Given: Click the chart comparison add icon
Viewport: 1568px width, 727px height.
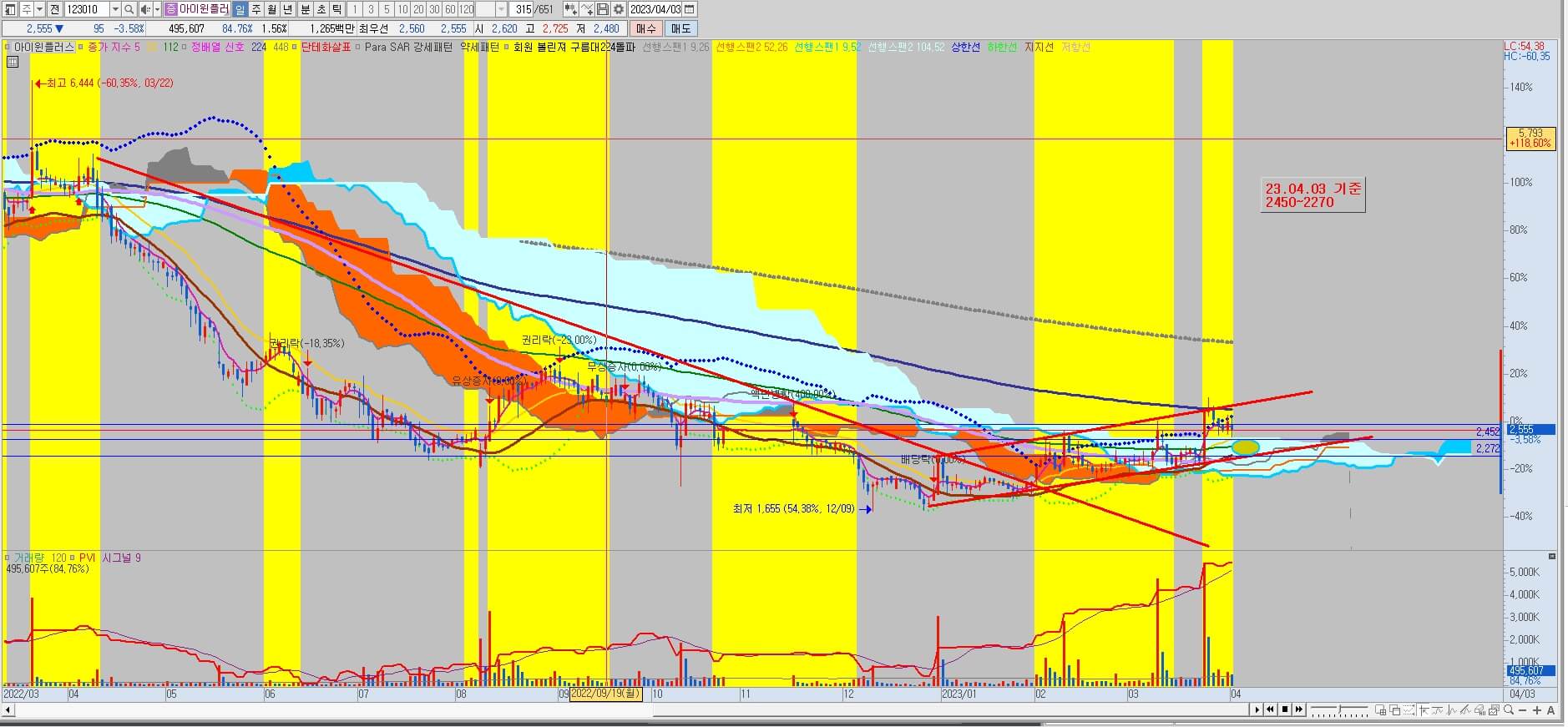Looking at the screenshot, I should pyautogui.click(x=570, y=9).
